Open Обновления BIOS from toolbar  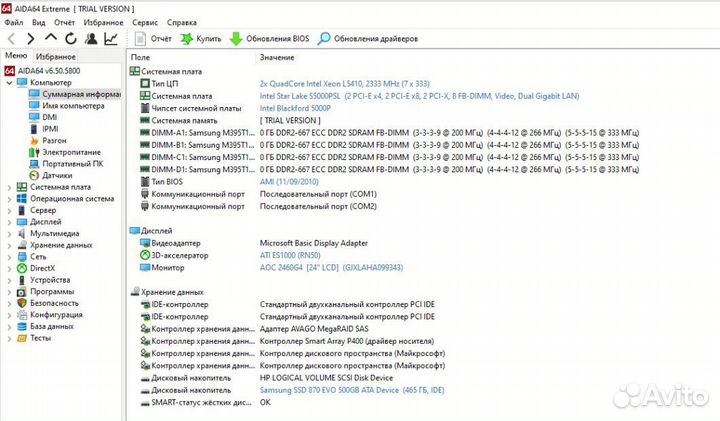pos(270,39)
